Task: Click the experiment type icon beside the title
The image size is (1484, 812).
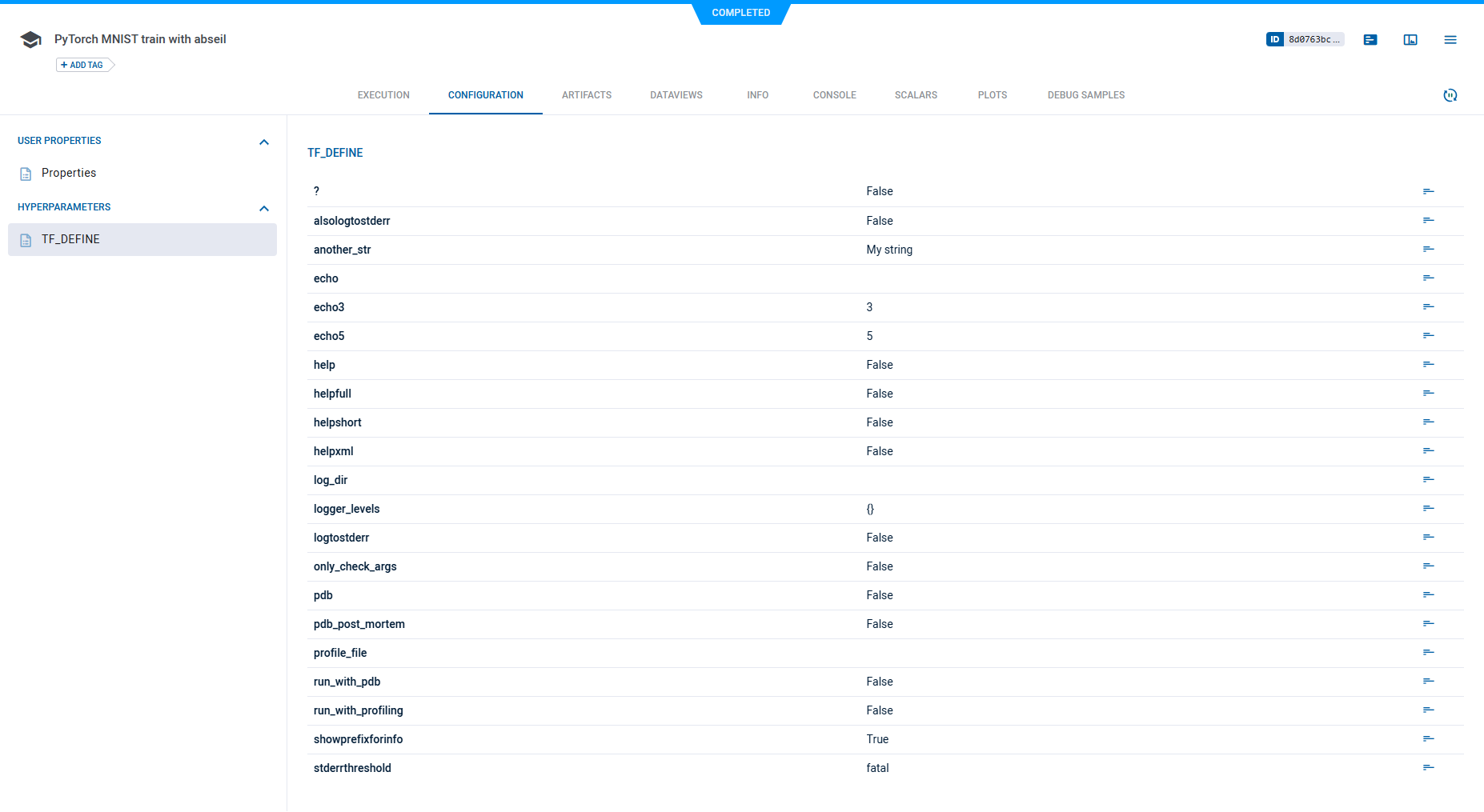Action: (30, 38)
